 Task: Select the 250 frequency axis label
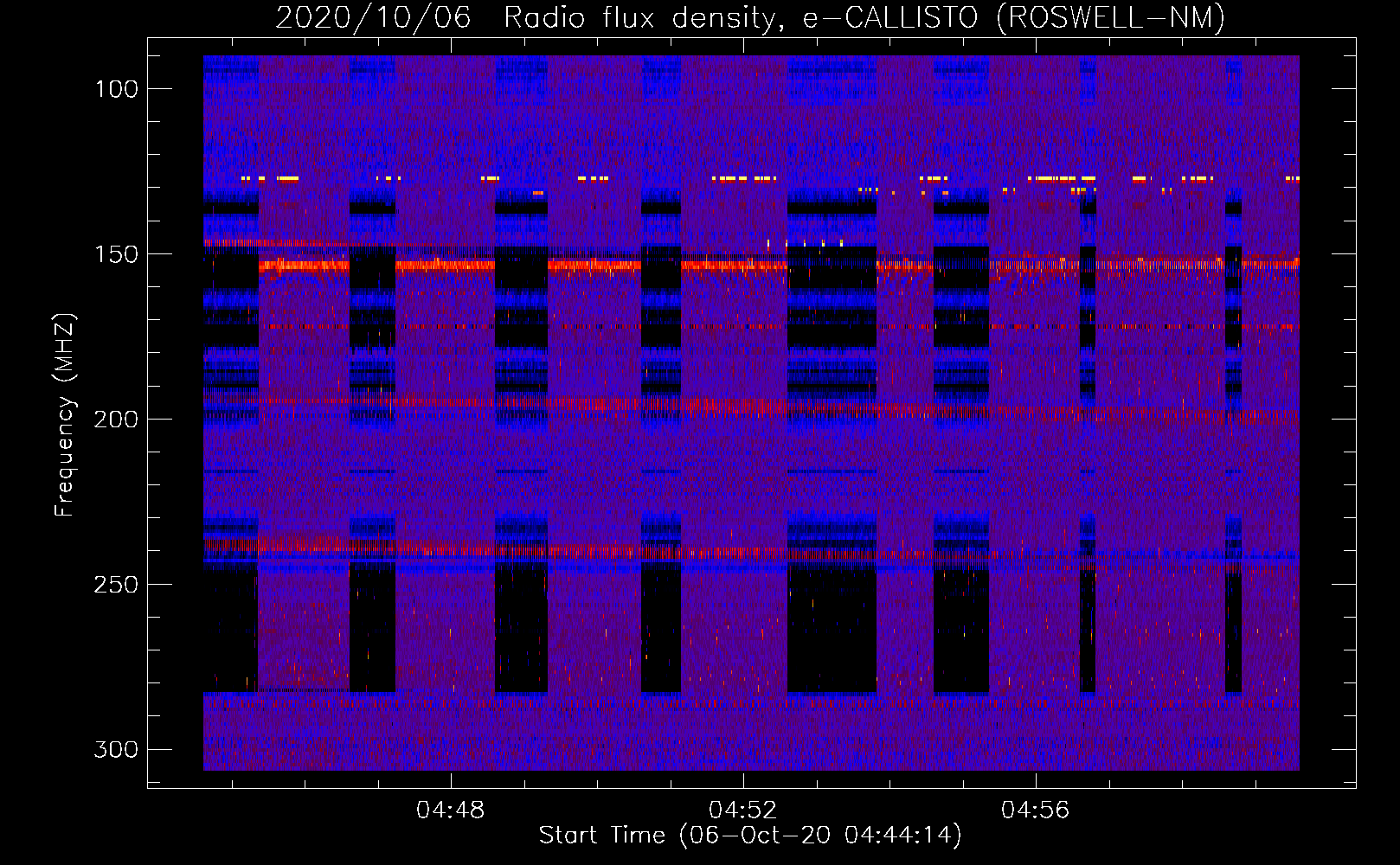pyautogui.click(x=117, y=585)
